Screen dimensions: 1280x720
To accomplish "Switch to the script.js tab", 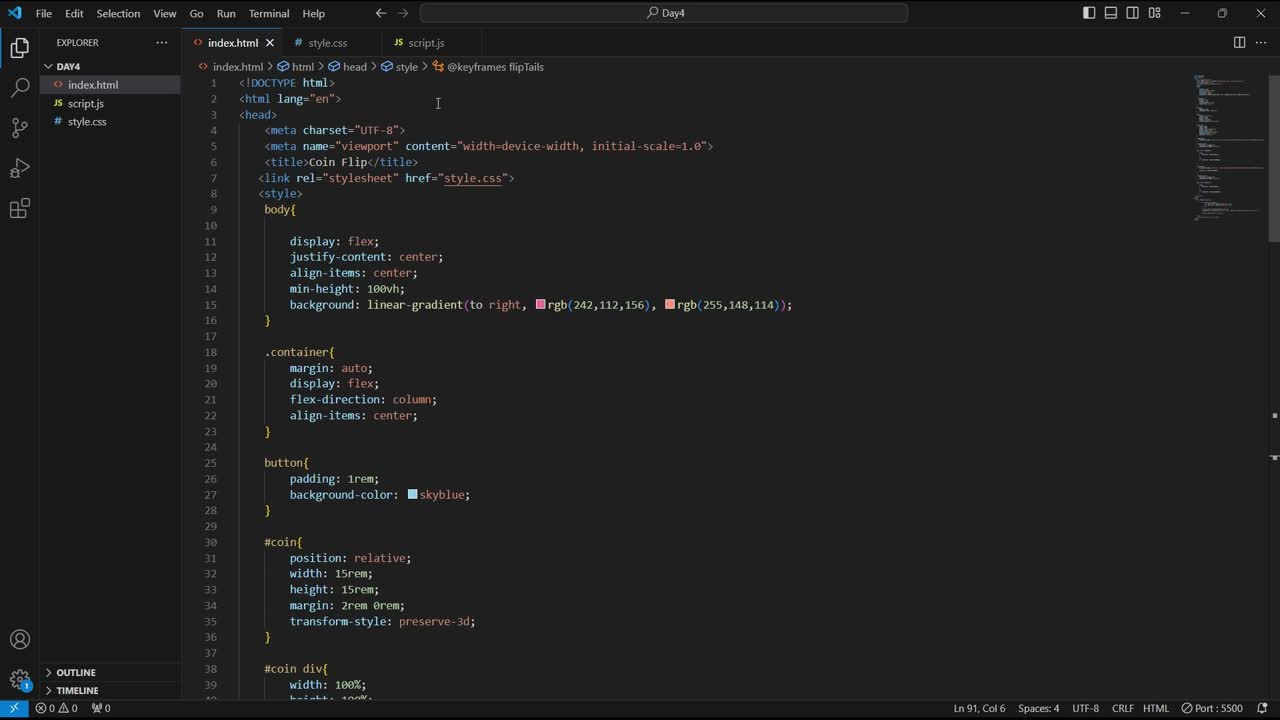I will (x=426, y=43).
